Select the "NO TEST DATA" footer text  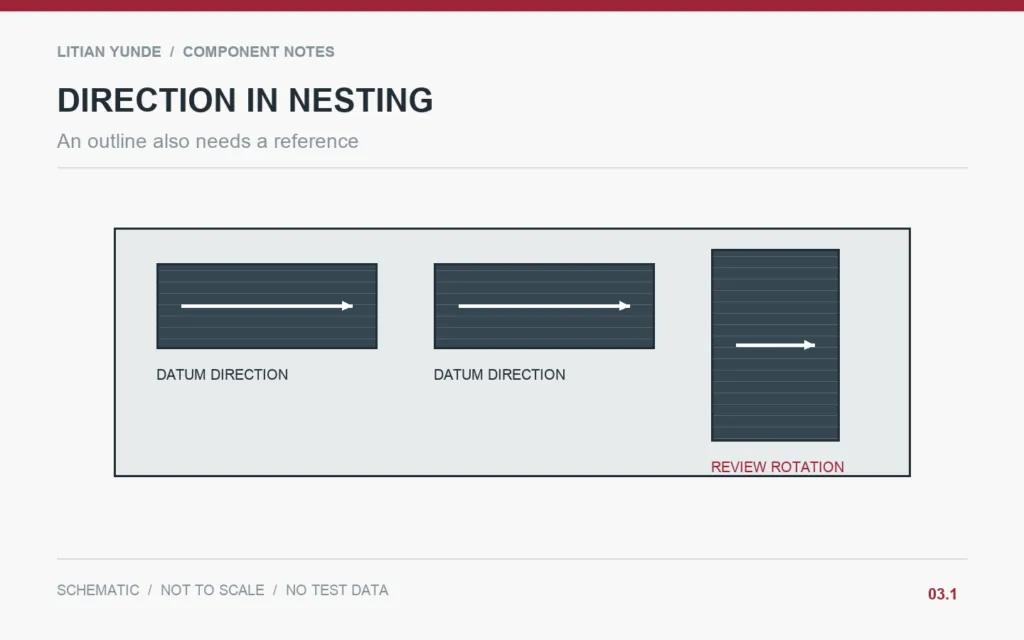tap(337, 590)
